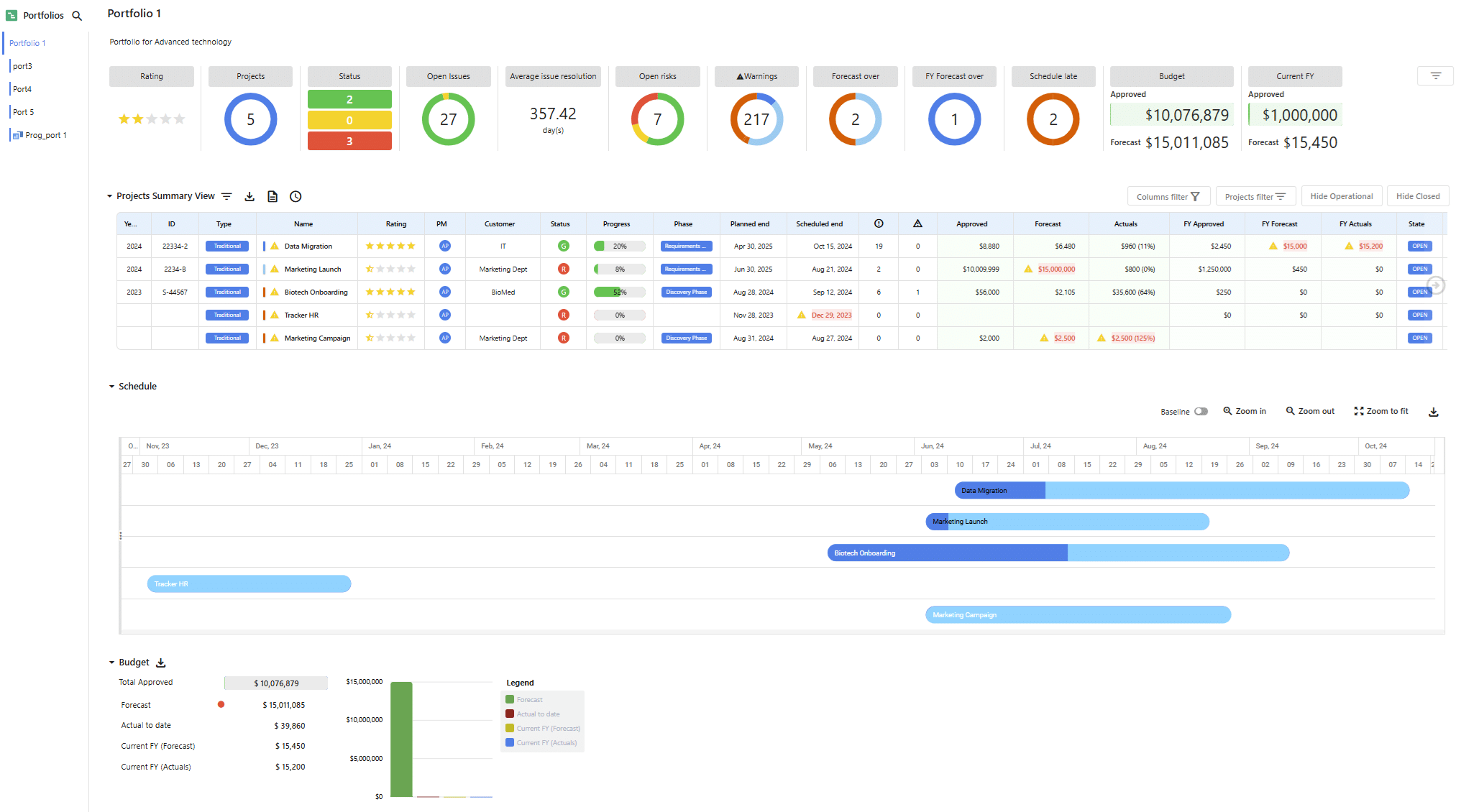Viewport: 1461px width, 812px height.
Task: Click the yellow status bar showing 0
Action: click(349, 120)
